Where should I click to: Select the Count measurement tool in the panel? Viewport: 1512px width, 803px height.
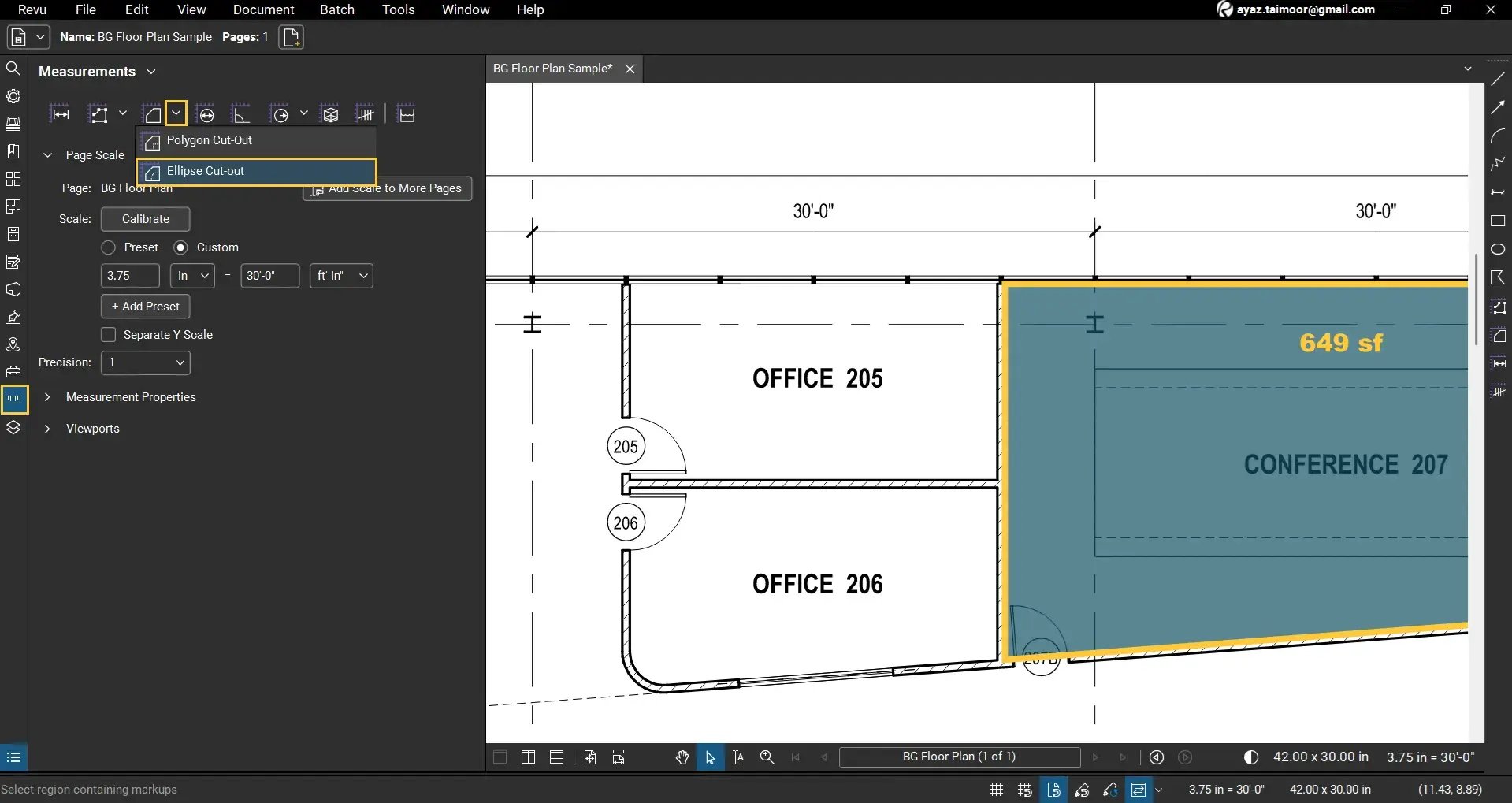point(365,114)
